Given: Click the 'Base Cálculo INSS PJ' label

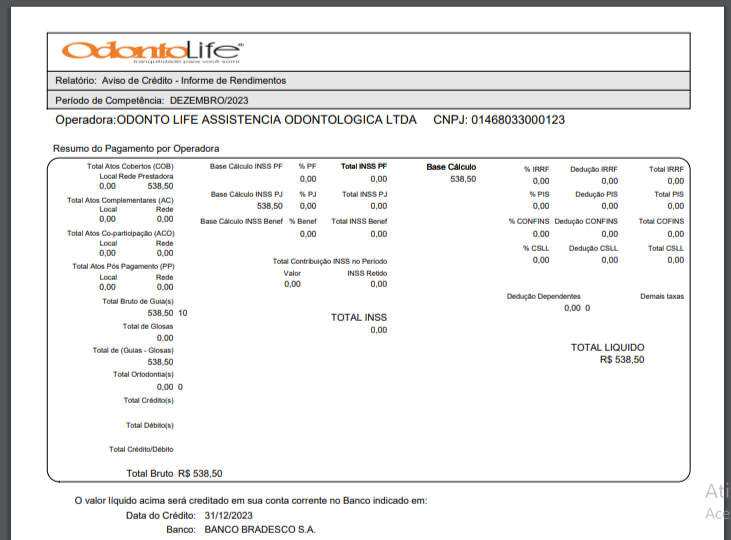Looking at the screenshot, I should coord(247,194).
